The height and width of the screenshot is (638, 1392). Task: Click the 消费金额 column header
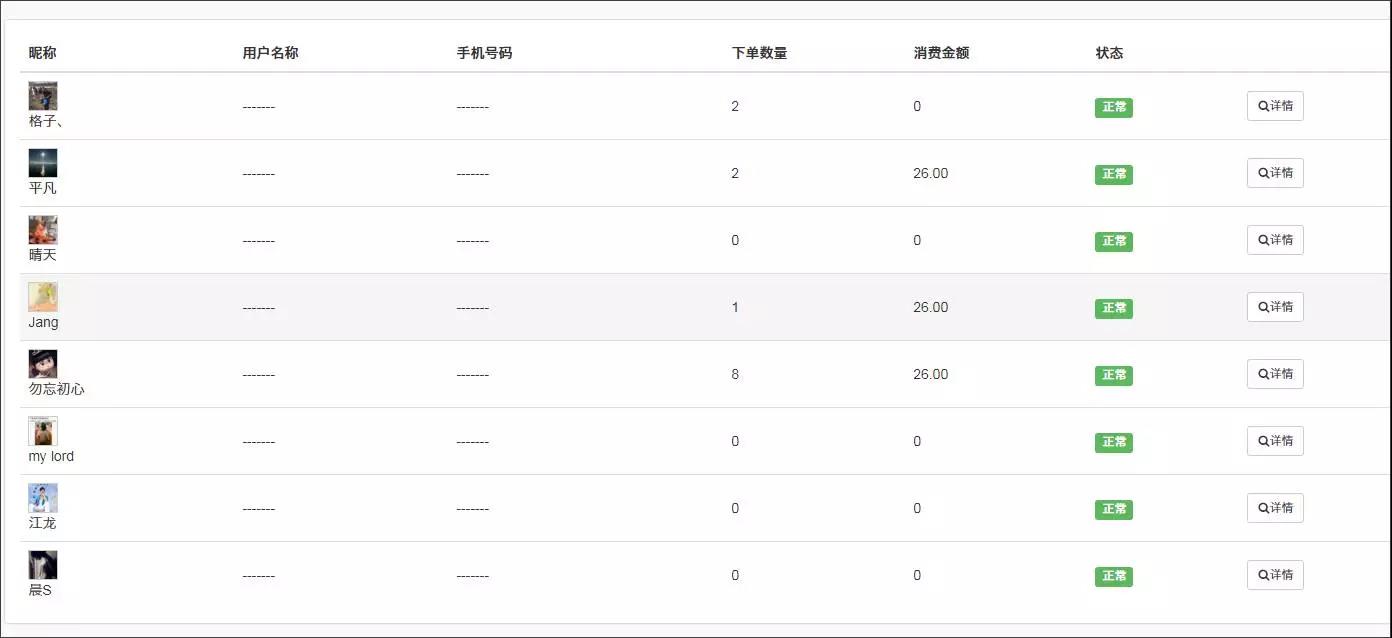coord(941,53)
